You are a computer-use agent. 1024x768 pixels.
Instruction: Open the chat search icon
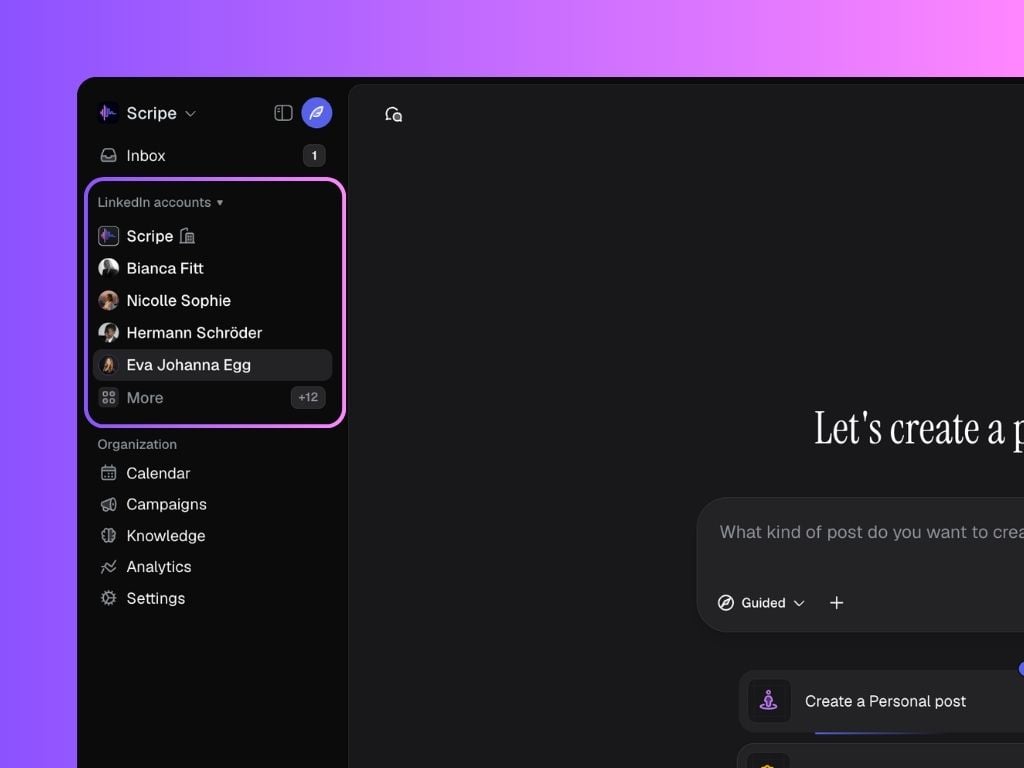393,114
